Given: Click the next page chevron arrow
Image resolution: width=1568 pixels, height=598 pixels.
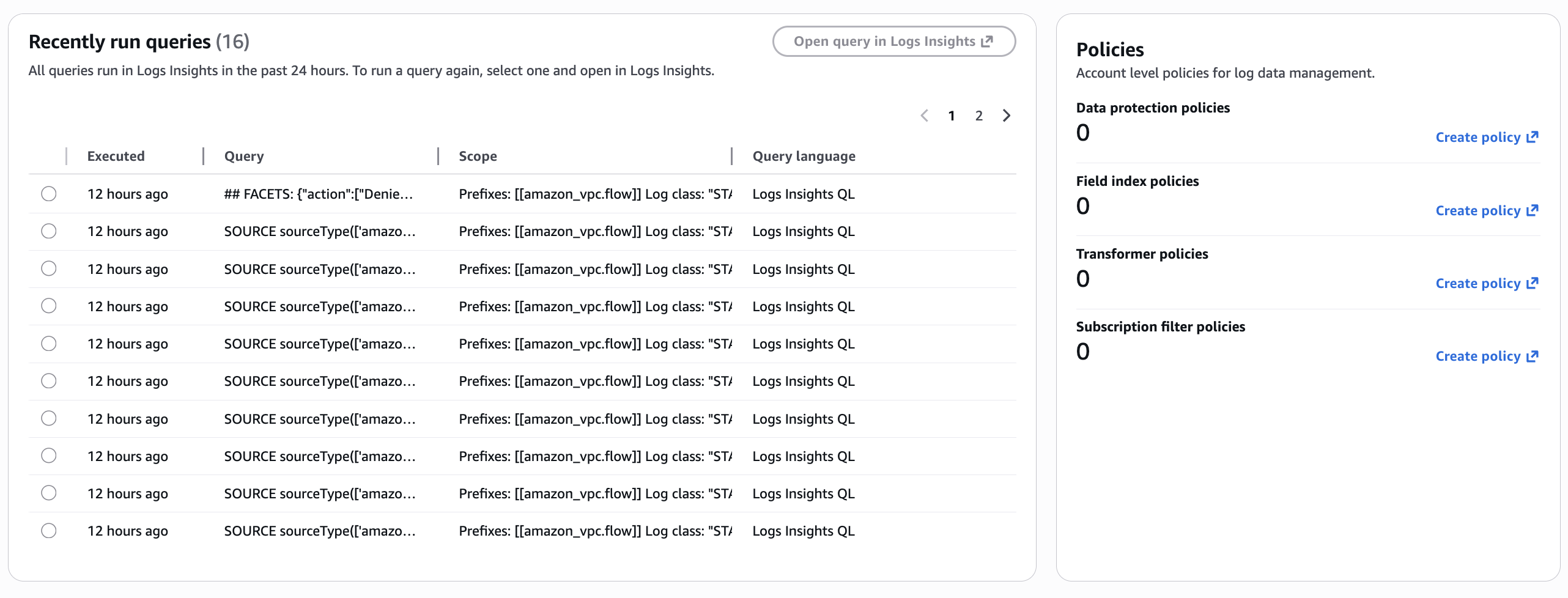Looking at the screenshot, I should pos(1007,116).
